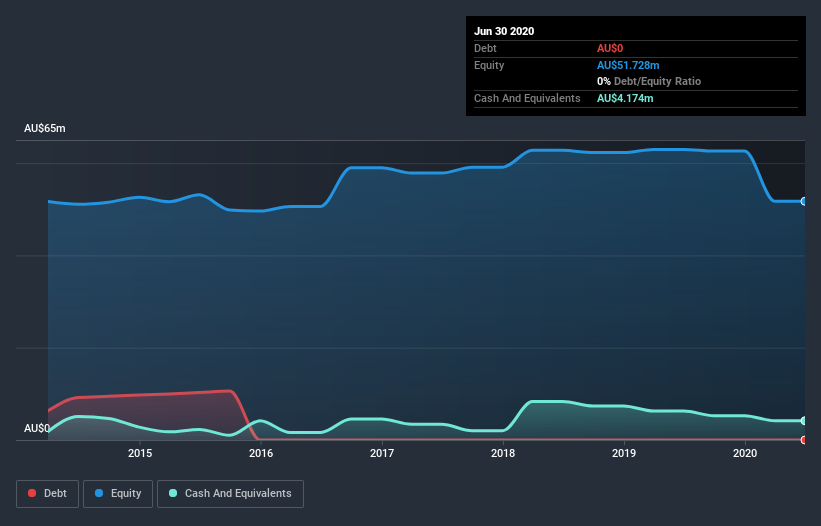
Task: Click the AU$51.728m equity value in tooltip
Action: click(x=628, y=65)
